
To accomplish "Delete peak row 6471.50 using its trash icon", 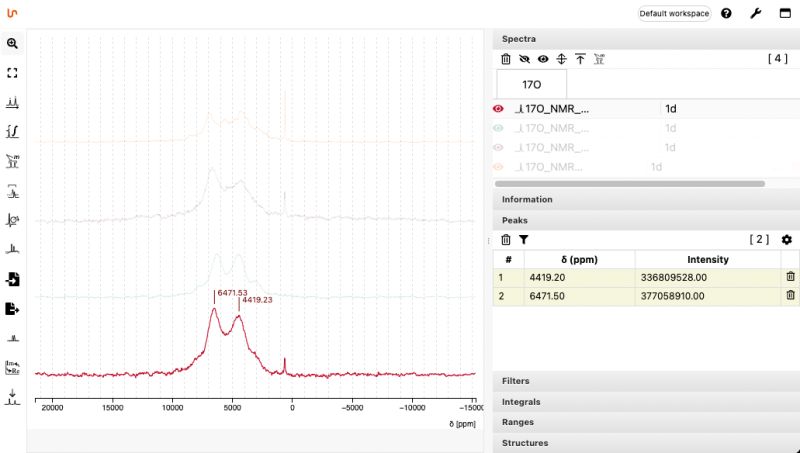I will (x=790, y=295).
